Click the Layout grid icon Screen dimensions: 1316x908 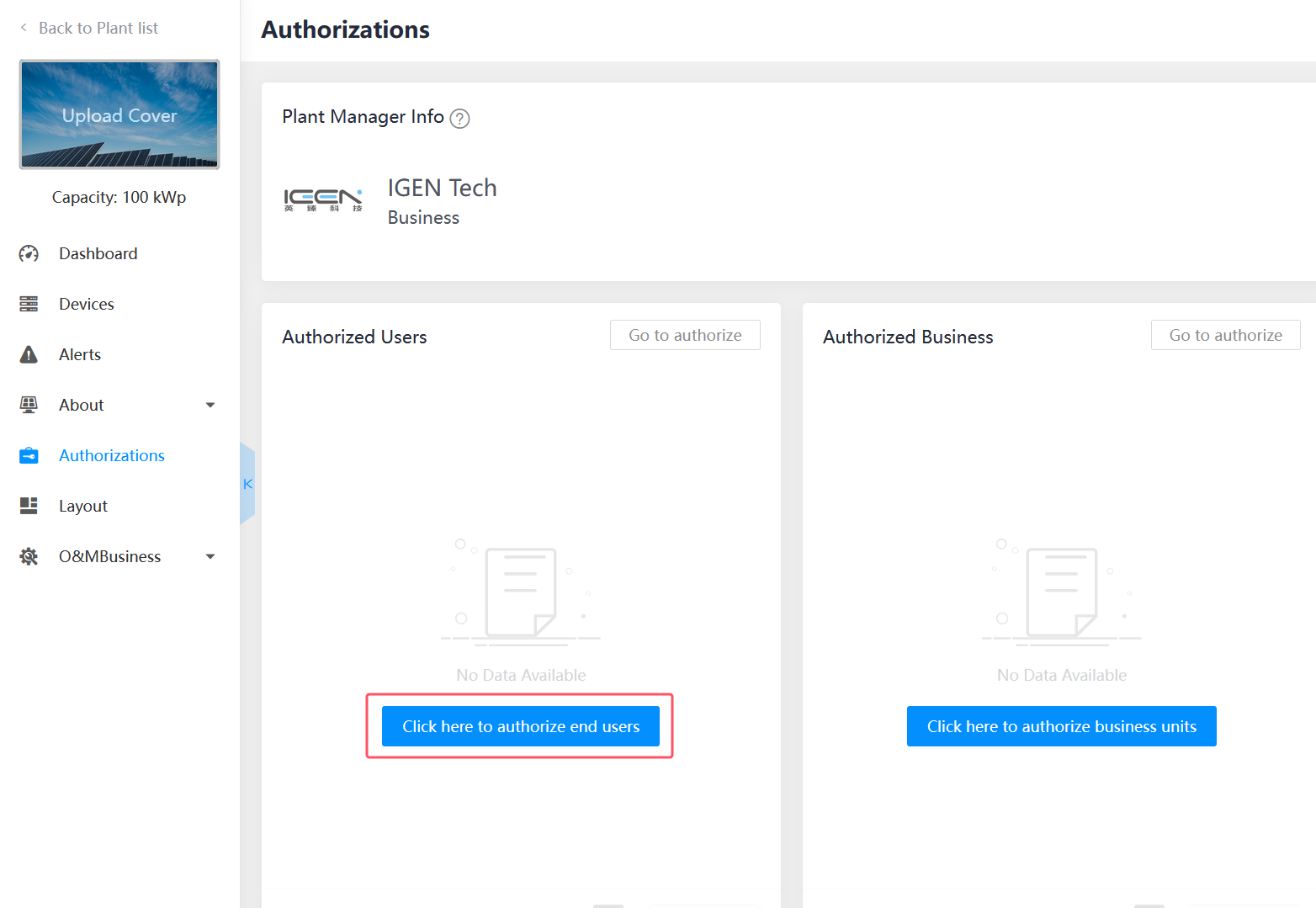click(29, 506)
